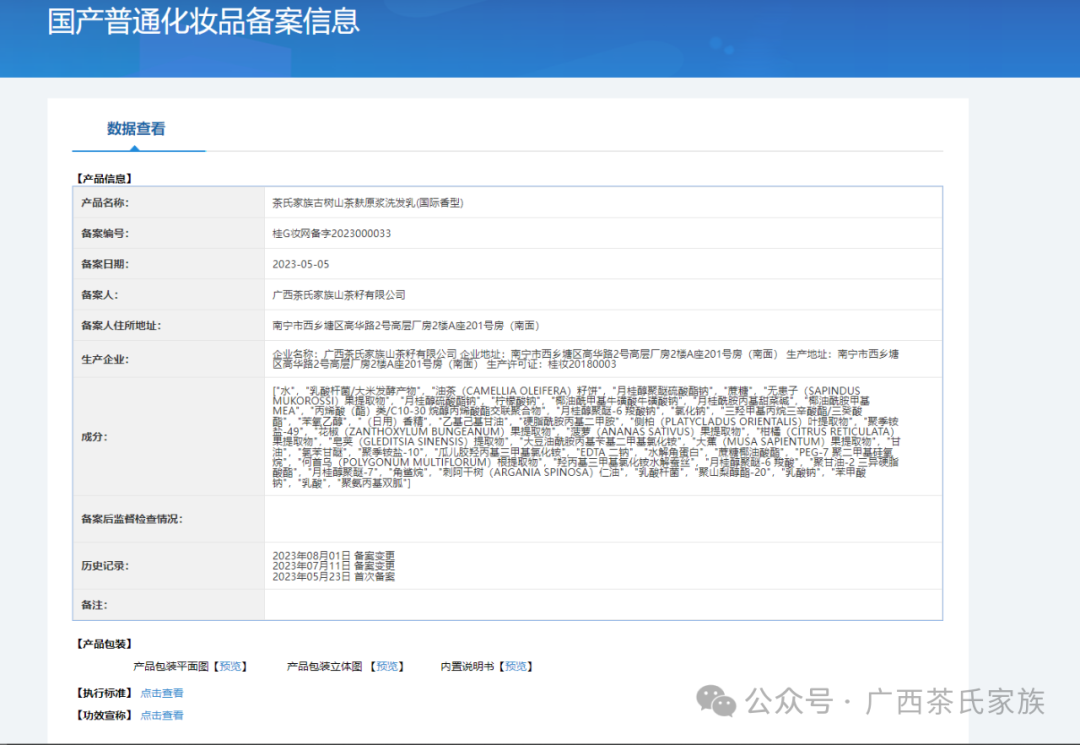Preview 产品包装立体图 via 预览 link
The width and height of the screenshot is (1080, 745).
tap(387, 666)
